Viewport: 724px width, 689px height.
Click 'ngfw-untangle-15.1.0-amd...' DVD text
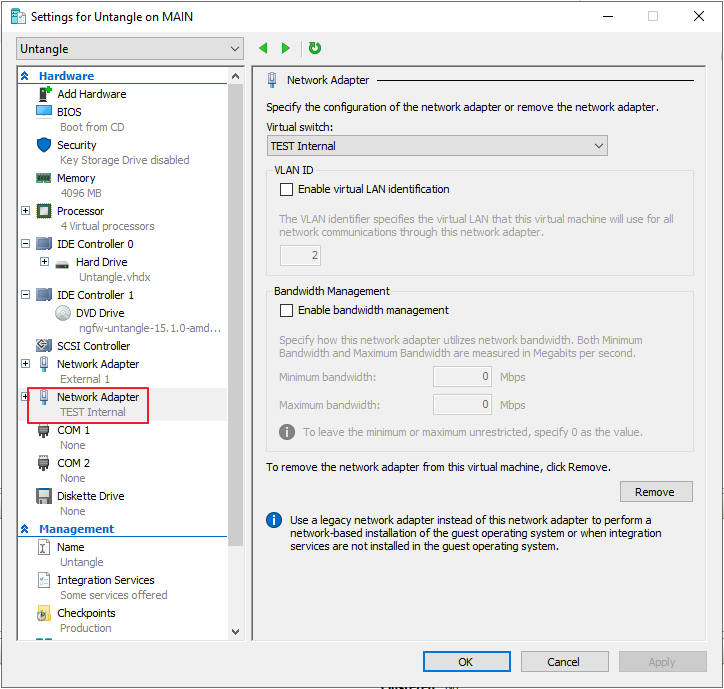[150, 328]
